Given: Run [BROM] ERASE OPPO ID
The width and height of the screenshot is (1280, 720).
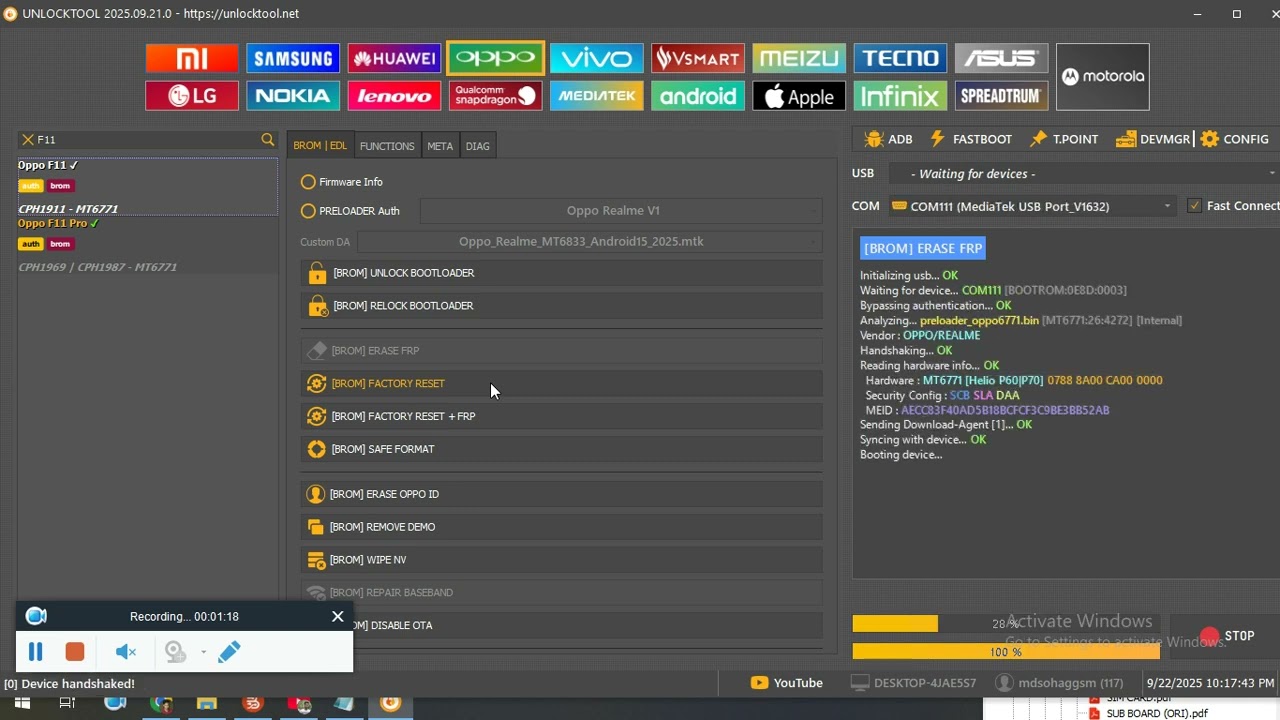Looking at the screenshot, I should (x=561, y=495).
